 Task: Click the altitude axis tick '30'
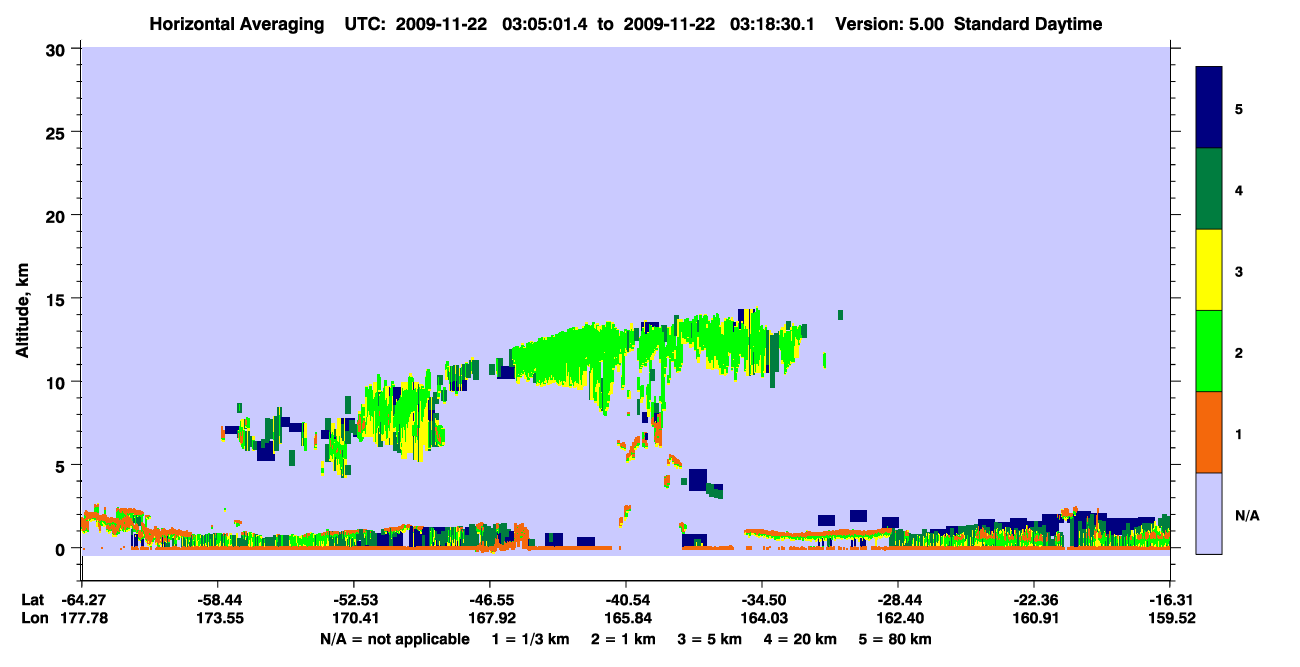(x=58, y=48)
